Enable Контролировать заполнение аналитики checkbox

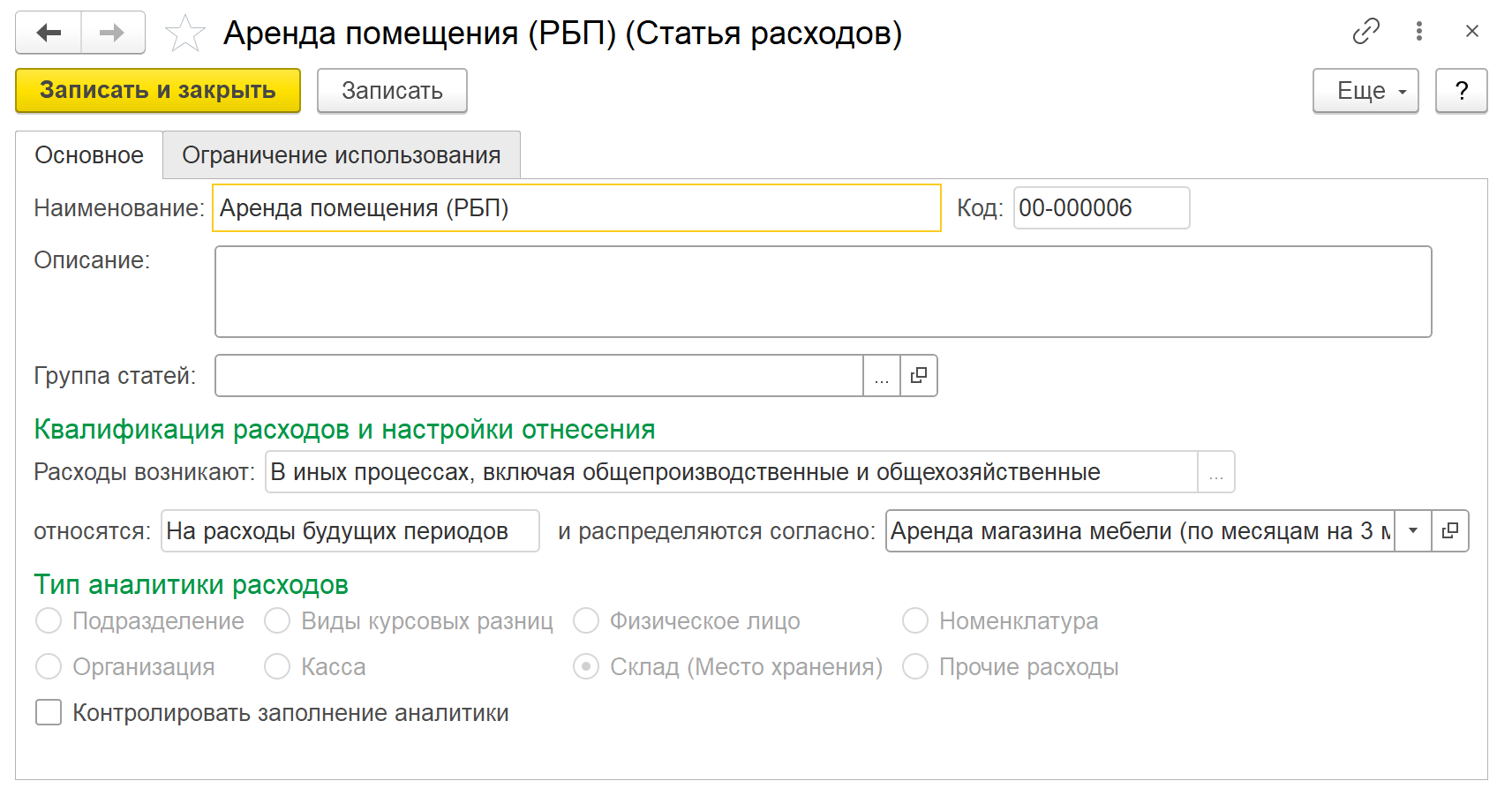coord(49,712)
